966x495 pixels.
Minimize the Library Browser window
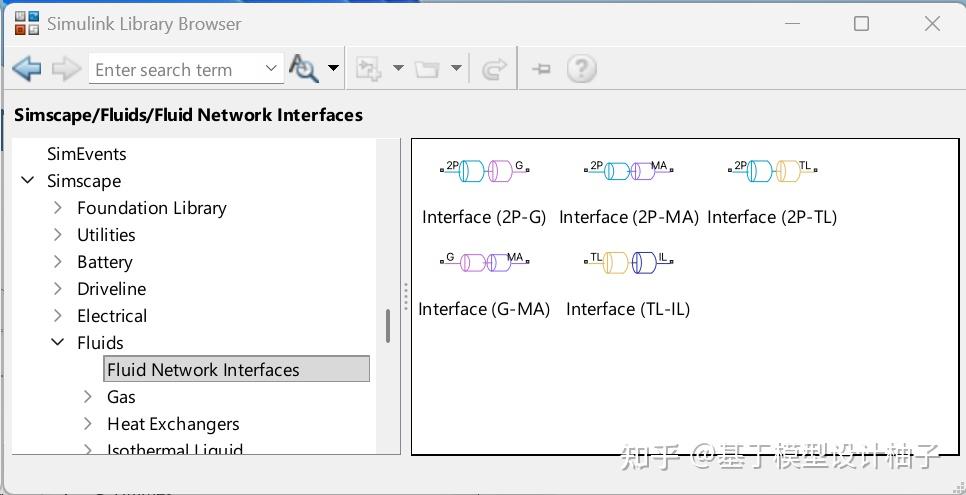tap(792, 23)
